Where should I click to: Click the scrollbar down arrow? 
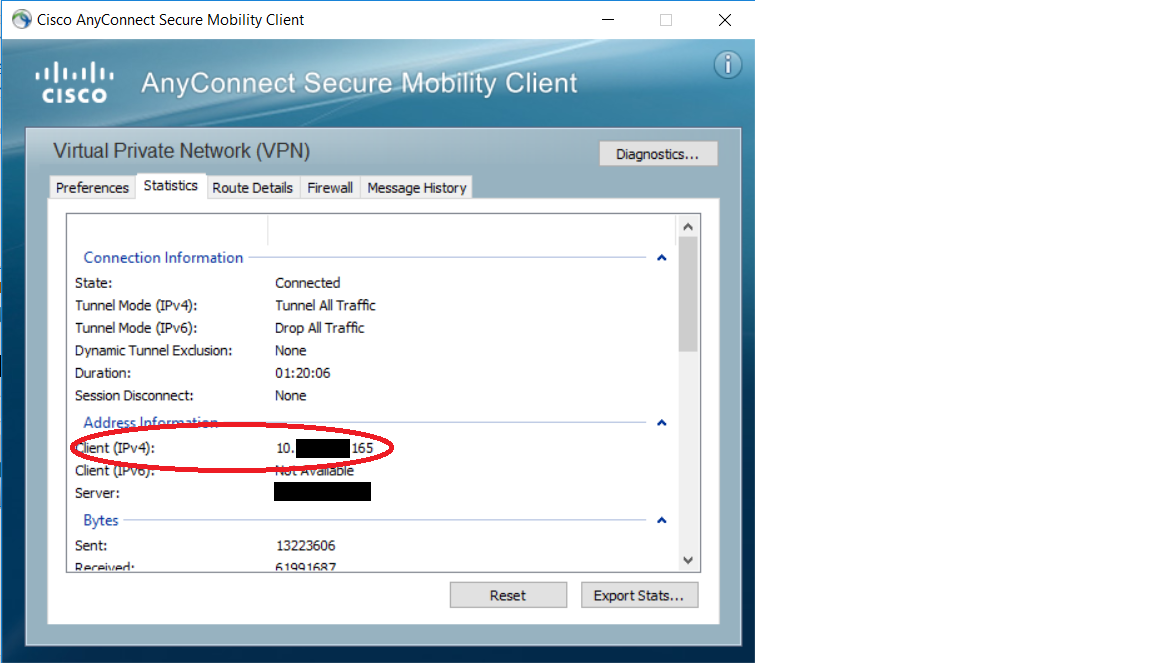(687, 560)
